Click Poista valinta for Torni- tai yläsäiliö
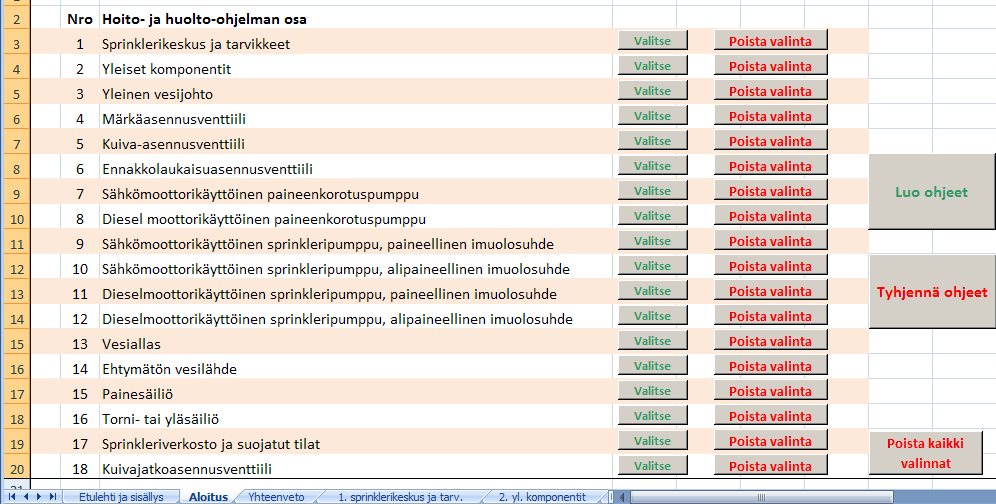996x504 pixels. pyautogui.click(x=771, y=416)
